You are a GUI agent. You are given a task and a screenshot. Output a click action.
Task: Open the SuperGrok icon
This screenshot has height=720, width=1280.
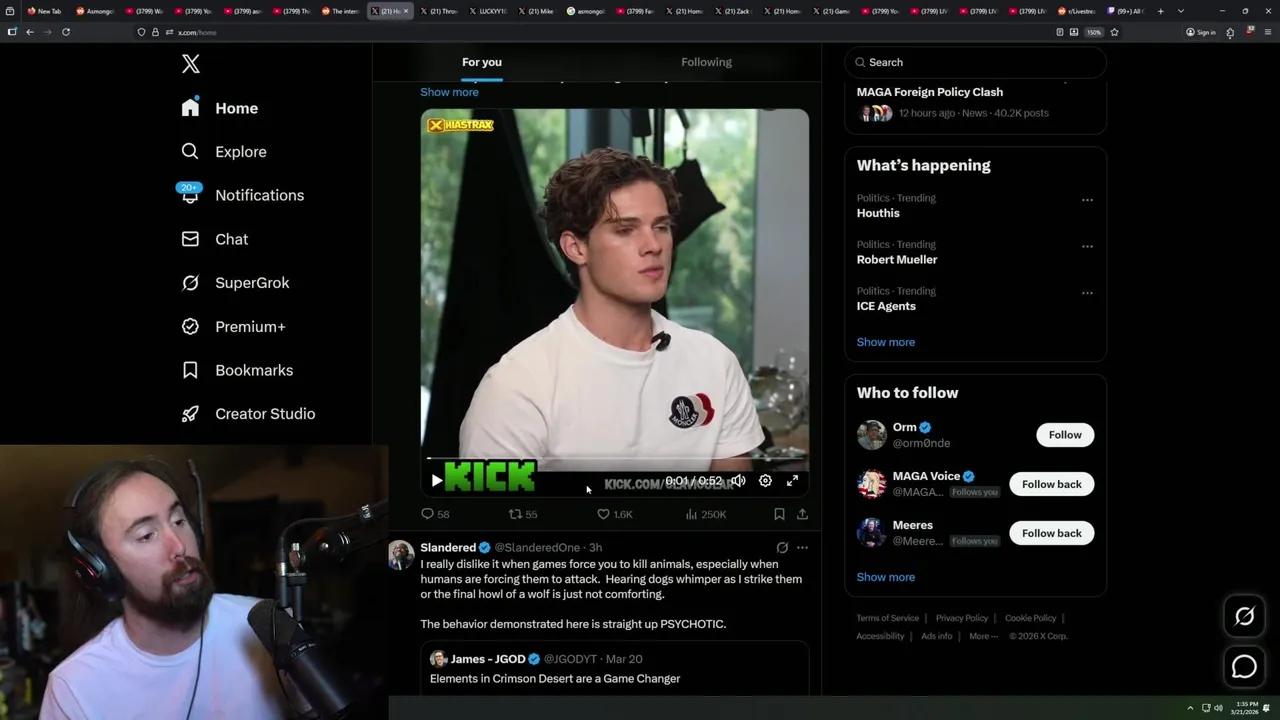click(190, 282)
